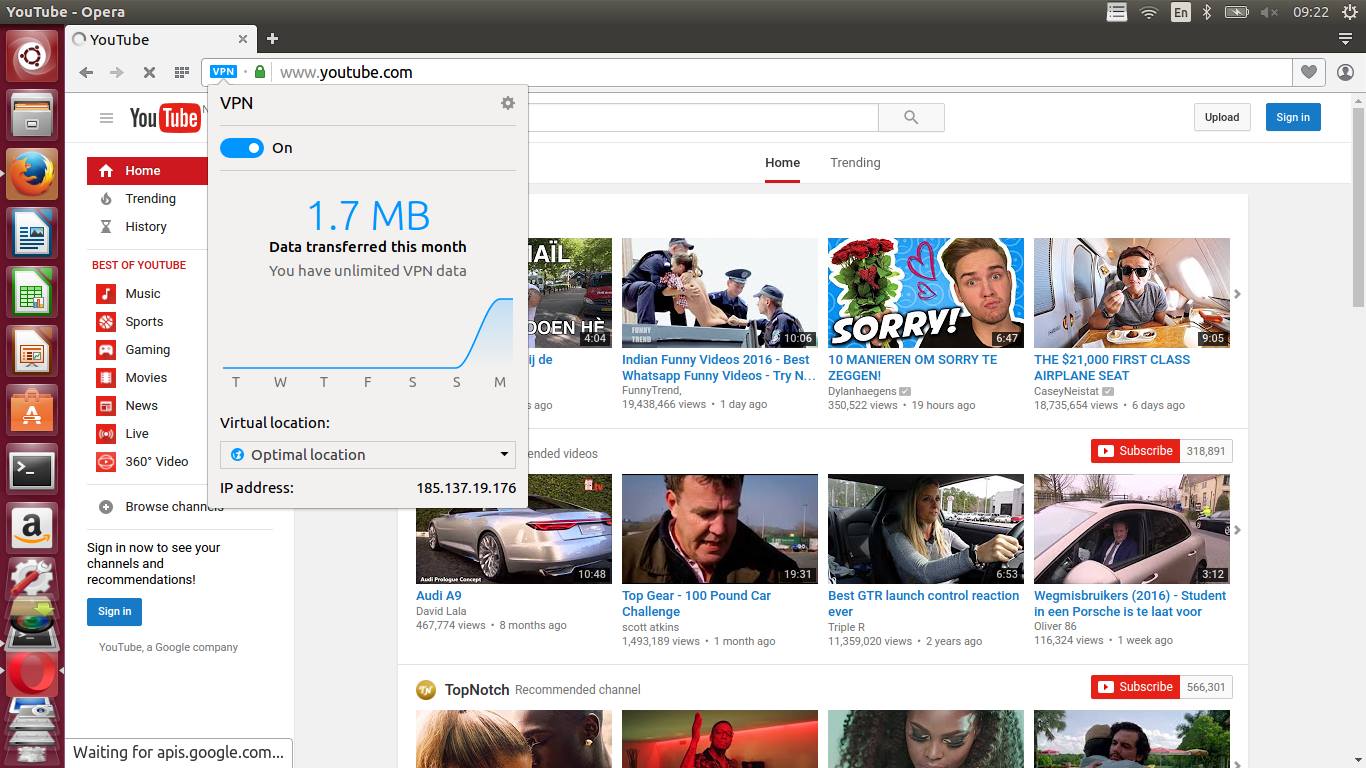Turn off the VPN toggle switch

coord(241,148)
